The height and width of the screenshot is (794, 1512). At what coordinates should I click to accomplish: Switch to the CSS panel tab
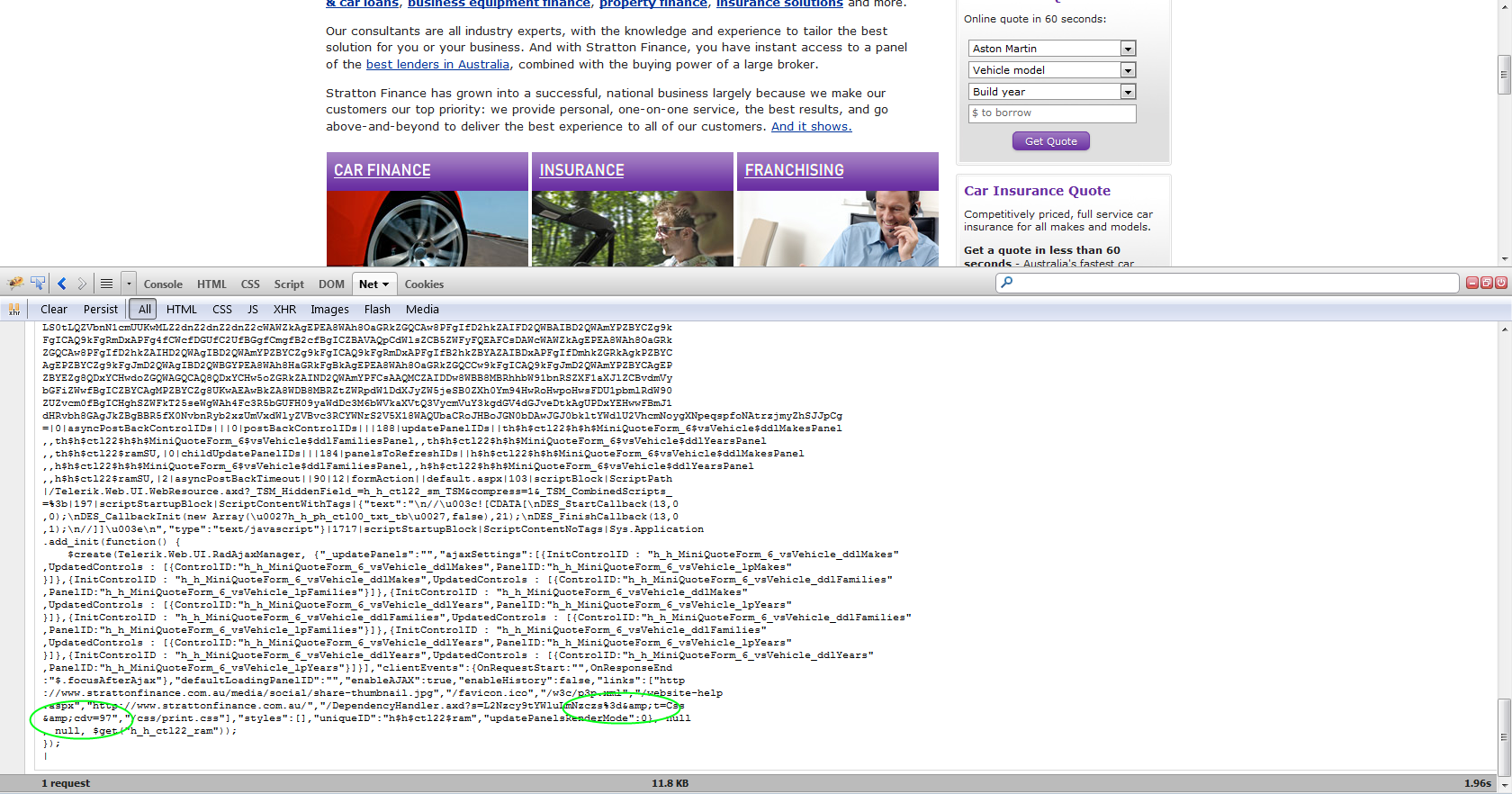(250, 284)
